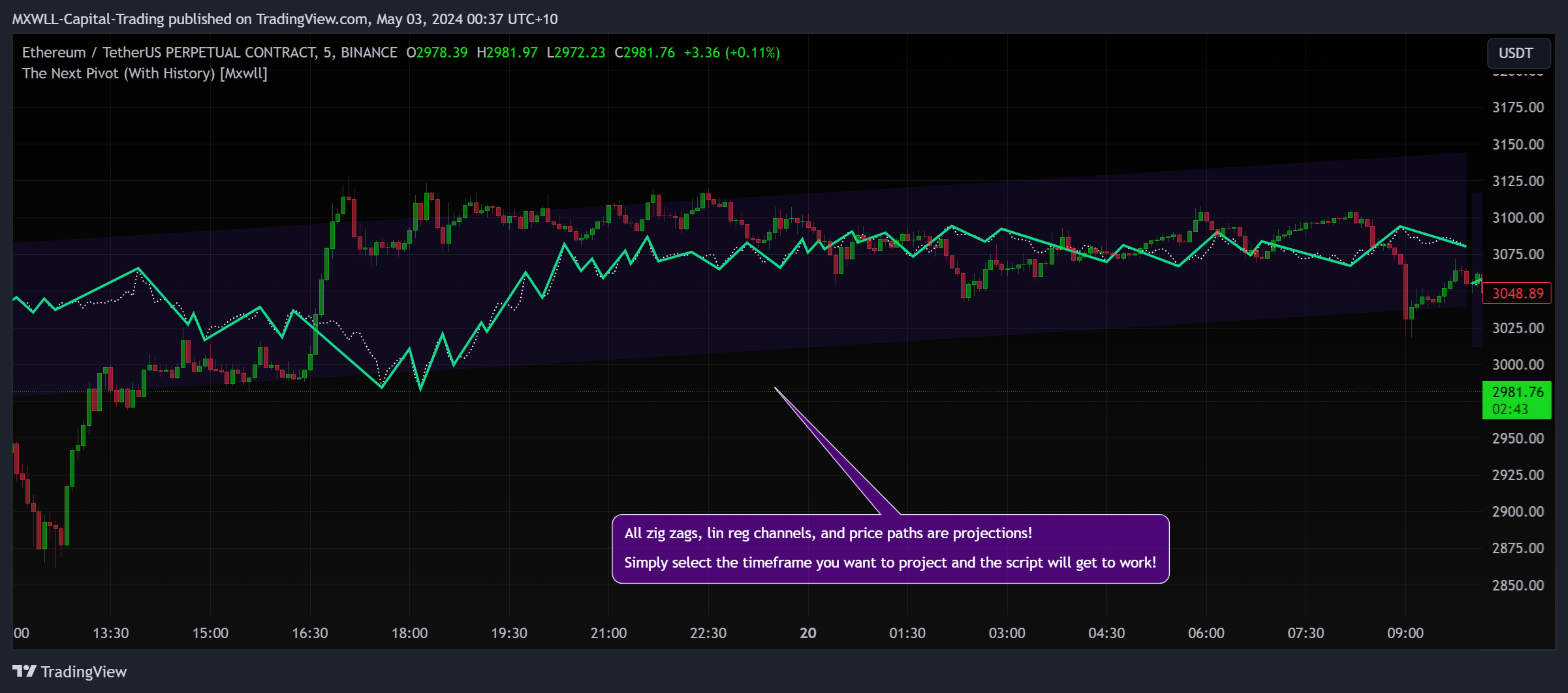Click the 2950.00 price axis label
The image size is (1568, 693).
pos(1518,438)
